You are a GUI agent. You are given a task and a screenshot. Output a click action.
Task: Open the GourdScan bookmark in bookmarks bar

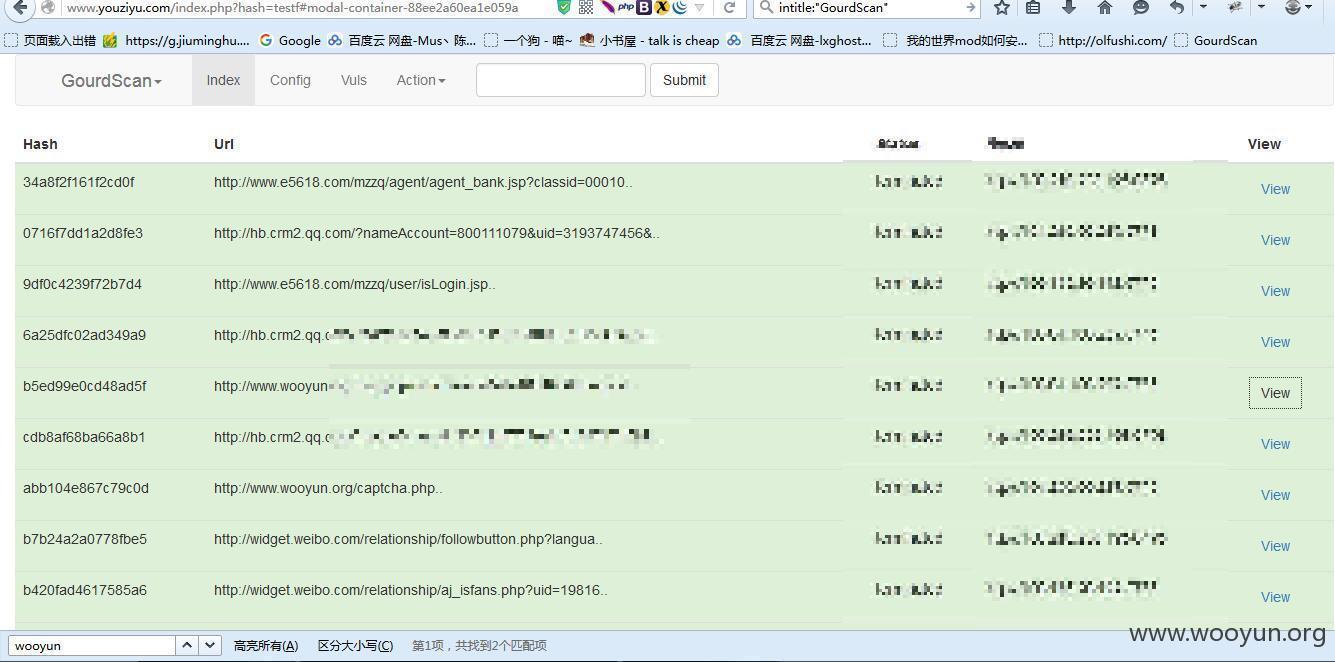pos(1216,40)
